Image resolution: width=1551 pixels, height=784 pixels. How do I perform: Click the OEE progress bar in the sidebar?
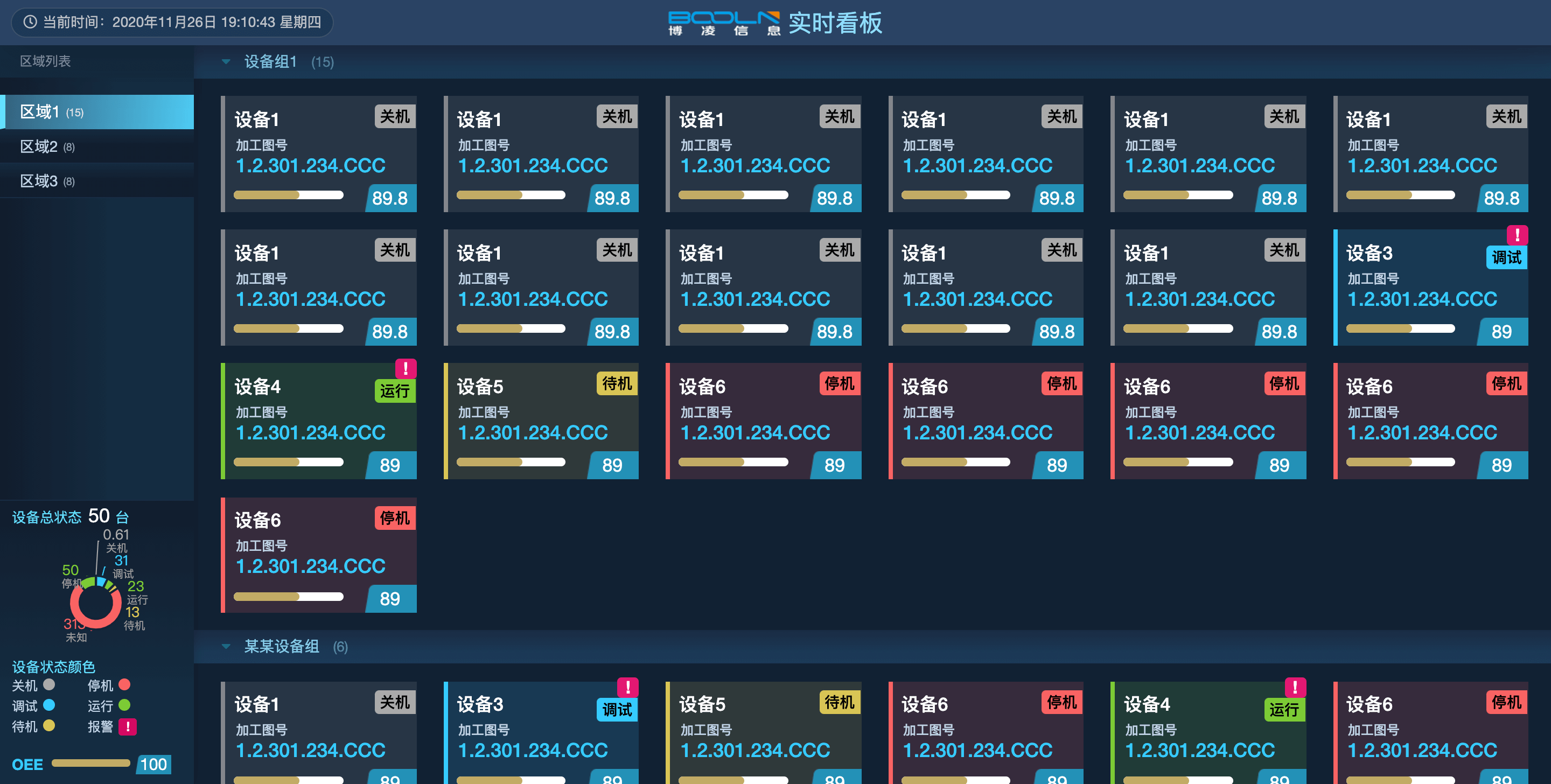point(91,764)
